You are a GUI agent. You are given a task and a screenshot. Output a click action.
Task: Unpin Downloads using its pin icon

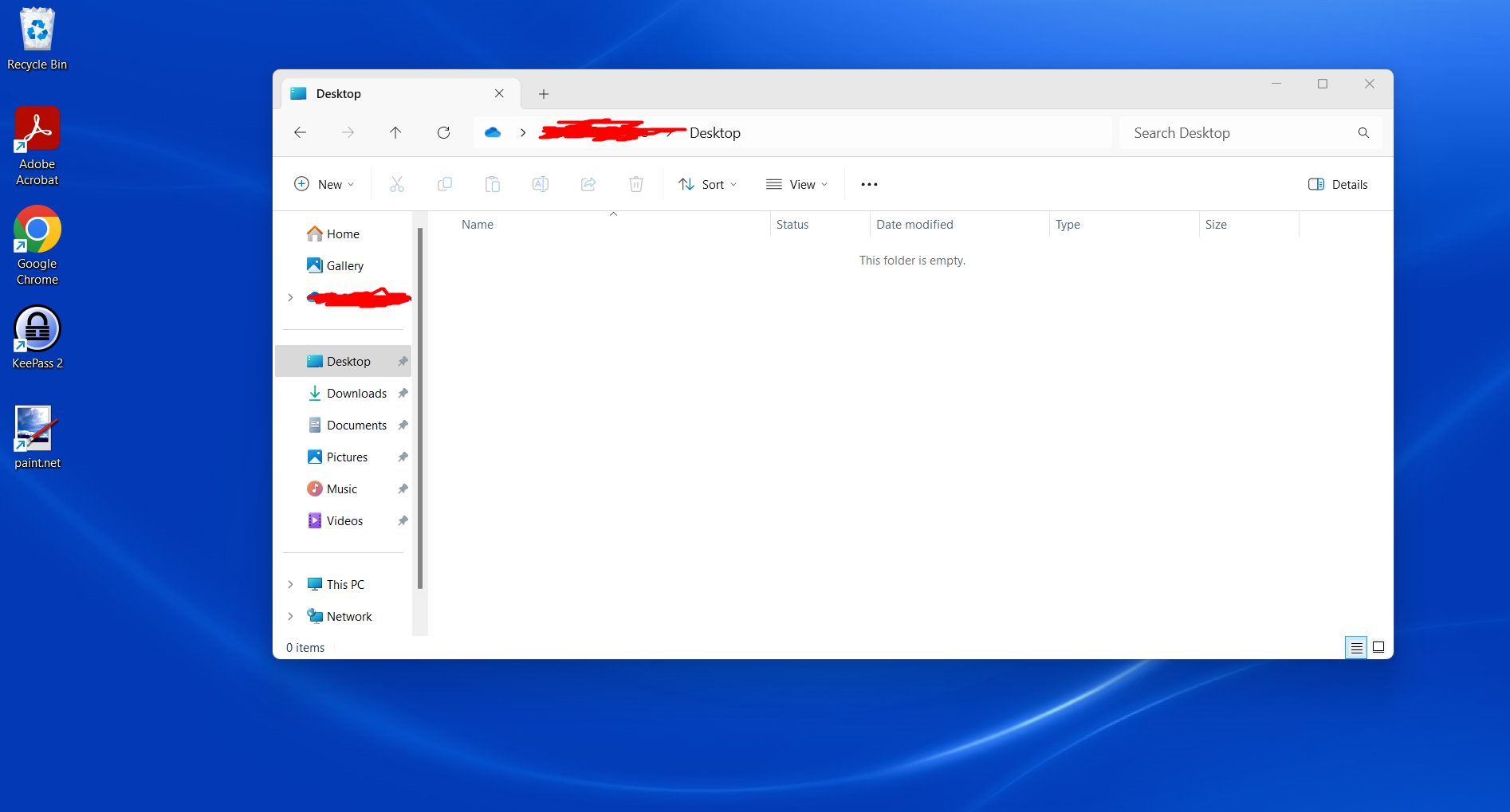(403, 393)
